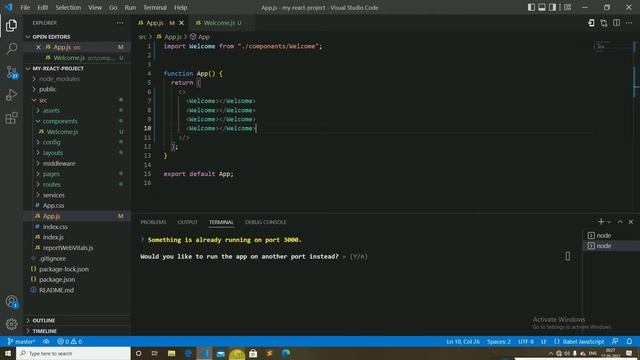Image resolution: width=640 pixels, height=360 pixels.
Task: Toggle the secondary side bar layout icon
Action: pos(552,7)
